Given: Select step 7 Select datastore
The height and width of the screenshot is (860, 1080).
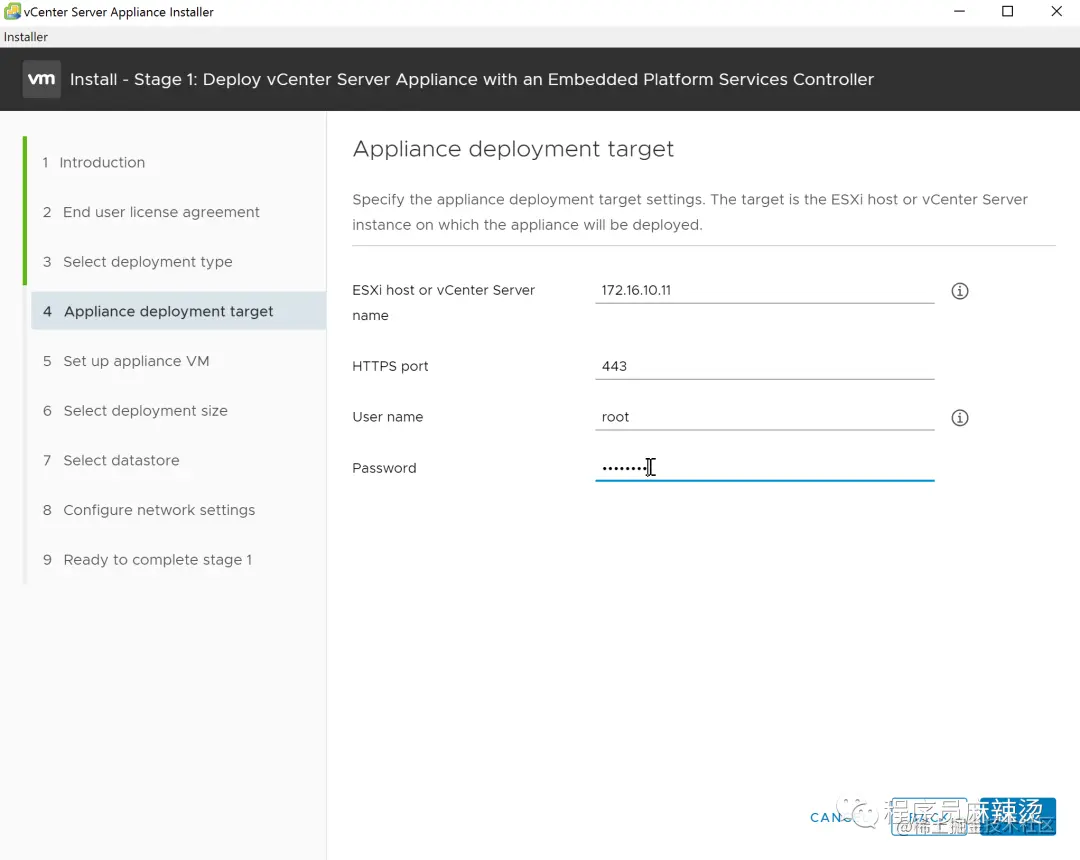Looking at the screenshot, I should click(x=112, y=460).
